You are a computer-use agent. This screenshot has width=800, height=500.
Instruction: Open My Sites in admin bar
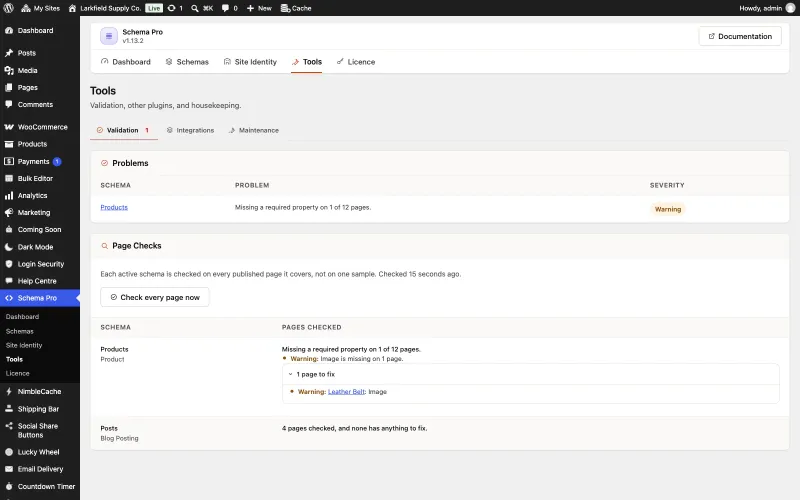tap(40, 8)
